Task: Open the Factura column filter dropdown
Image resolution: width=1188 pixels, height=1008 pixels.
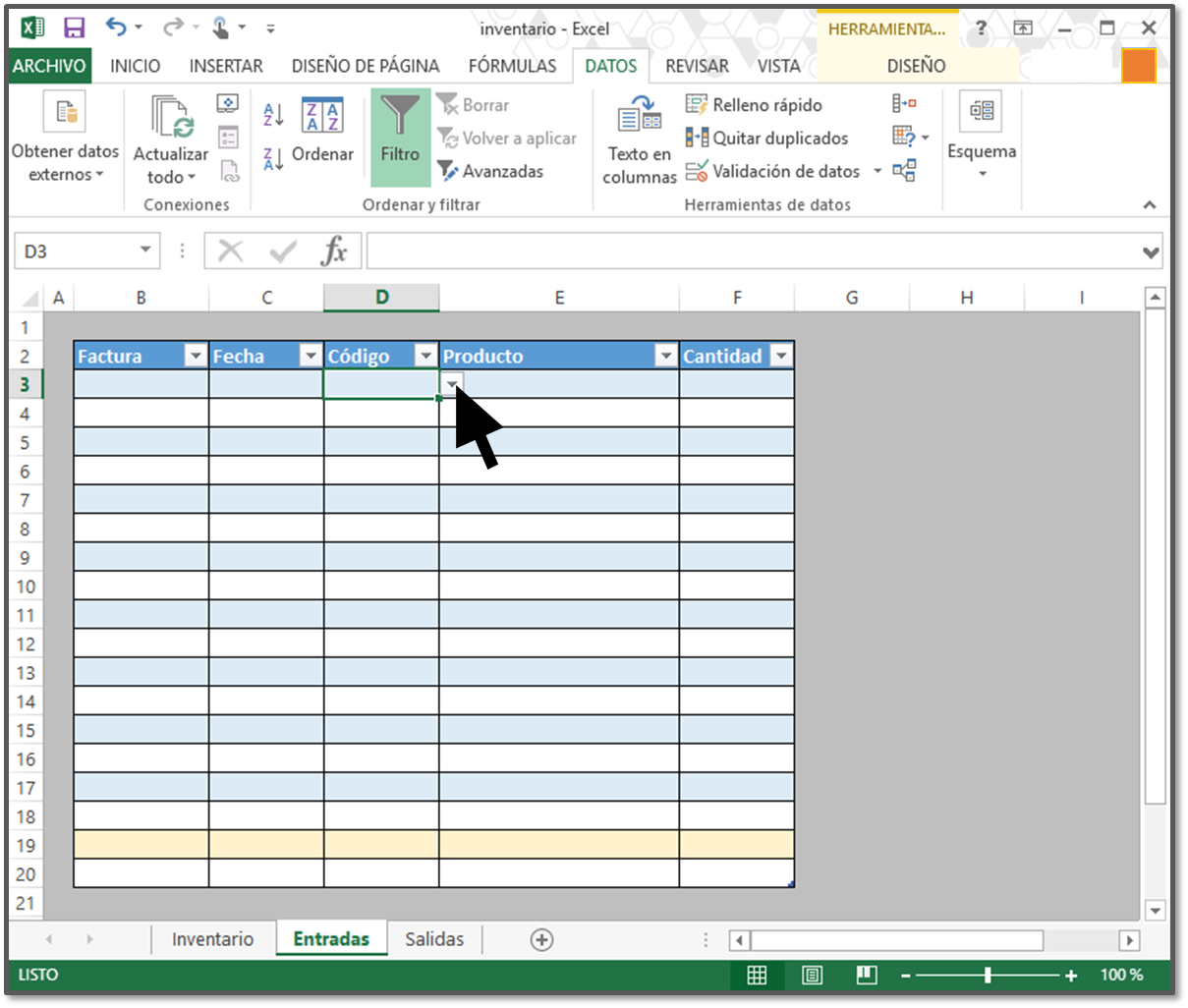Action: tap(196, 356)
